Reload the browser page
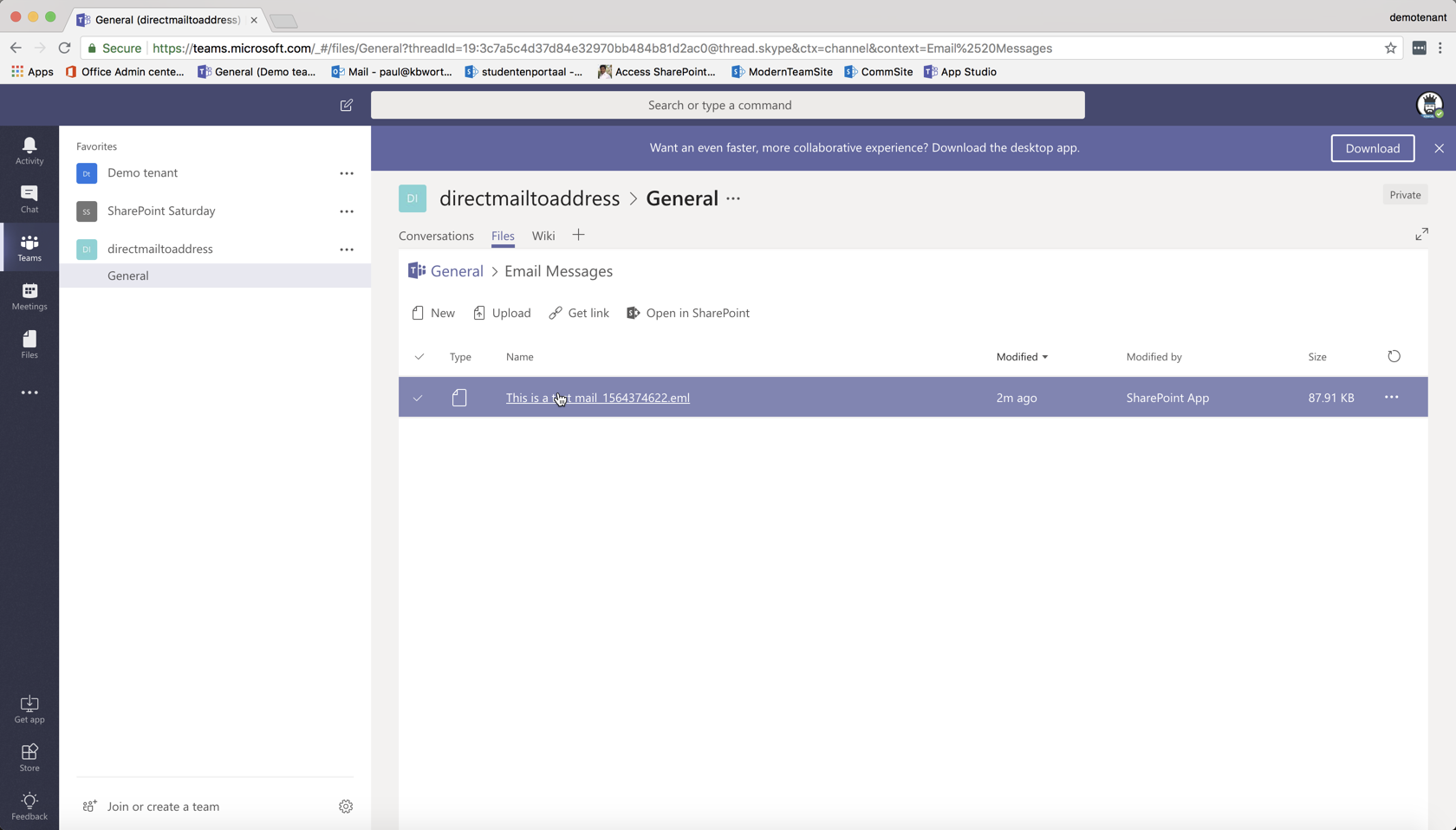The height and width of the screenshot is (830, 1456). coord(64,49)
